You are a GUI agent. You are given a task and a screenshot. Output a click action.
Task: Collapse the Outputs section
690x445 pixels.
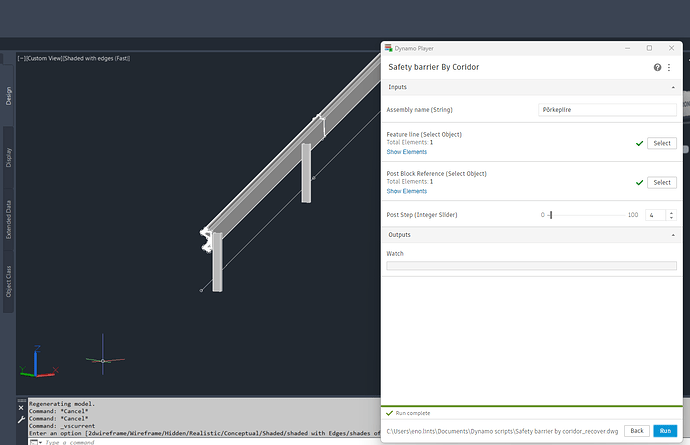tap(673, 235)
